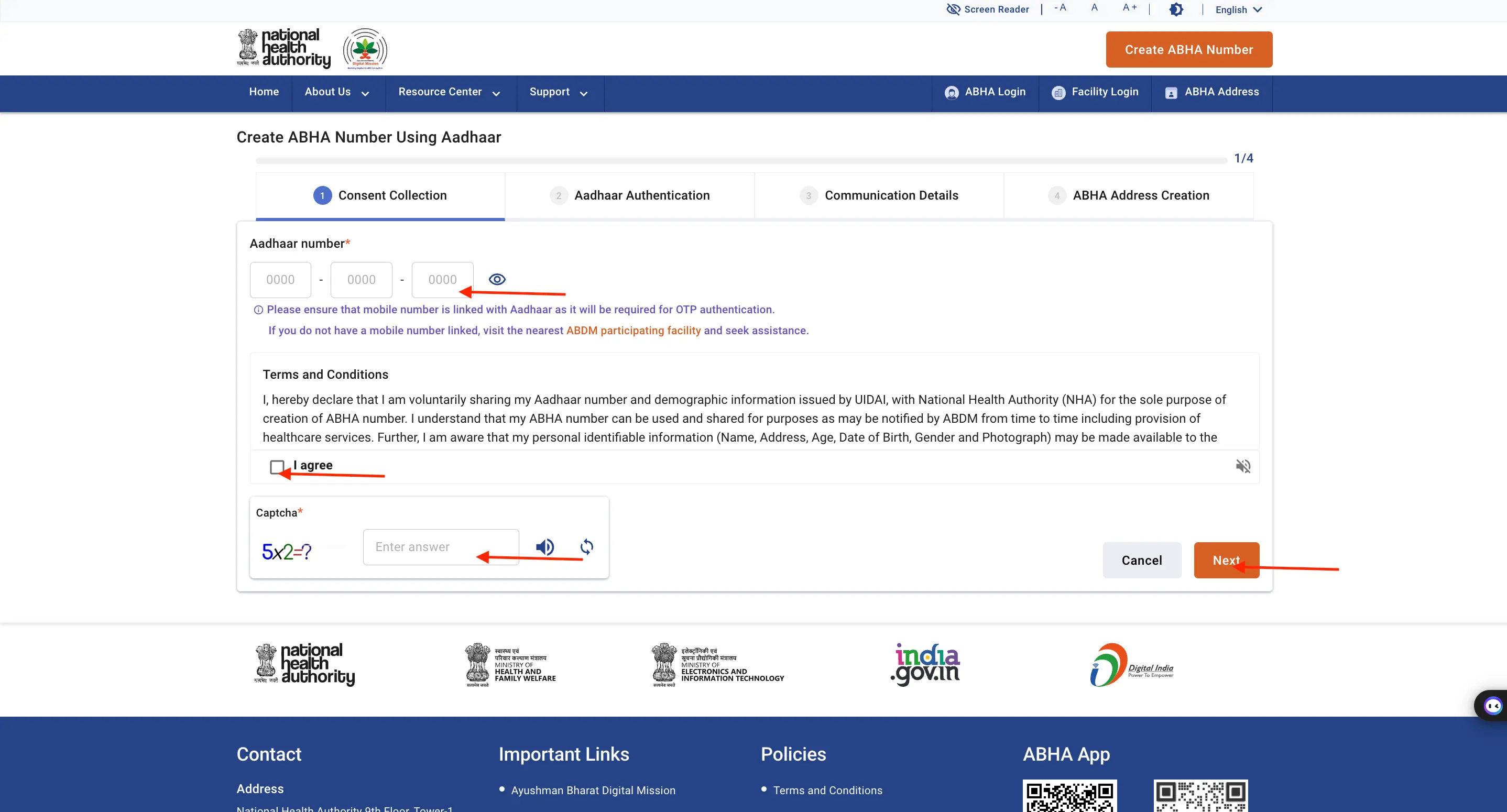Reset font size with normal A
1507x812 pixels.
[1095, 8]
